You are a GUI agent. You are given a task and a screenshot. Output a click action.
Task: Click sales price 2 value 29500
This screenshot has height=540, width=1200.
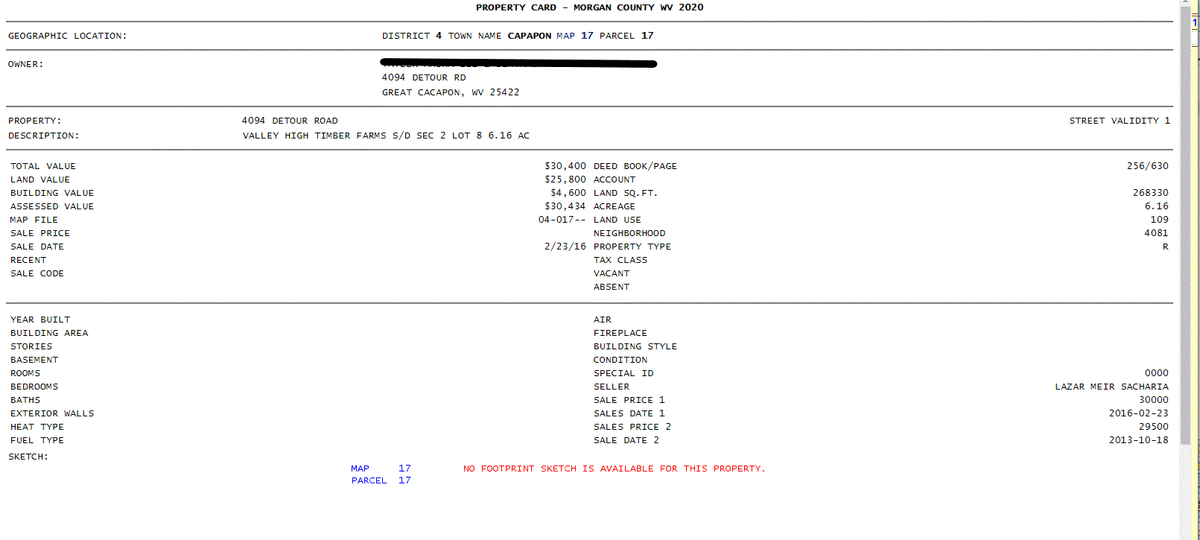[1154, 426]
